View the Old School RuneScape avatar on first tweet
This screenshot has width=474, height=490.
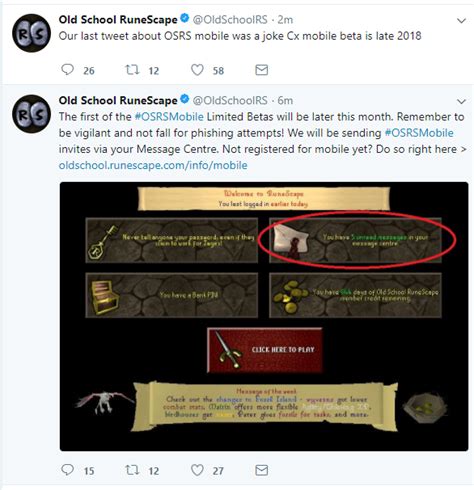pyautogui.click(x=31, y=33)
